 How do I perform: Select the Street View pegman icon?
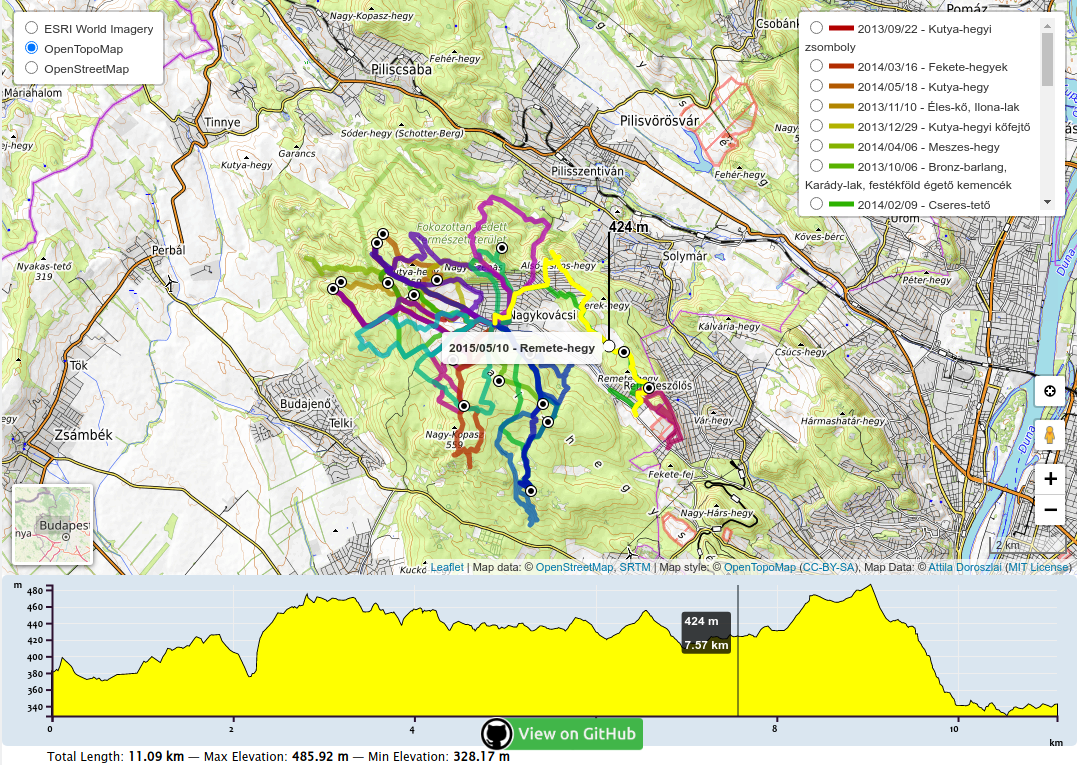coord(1050,435)
